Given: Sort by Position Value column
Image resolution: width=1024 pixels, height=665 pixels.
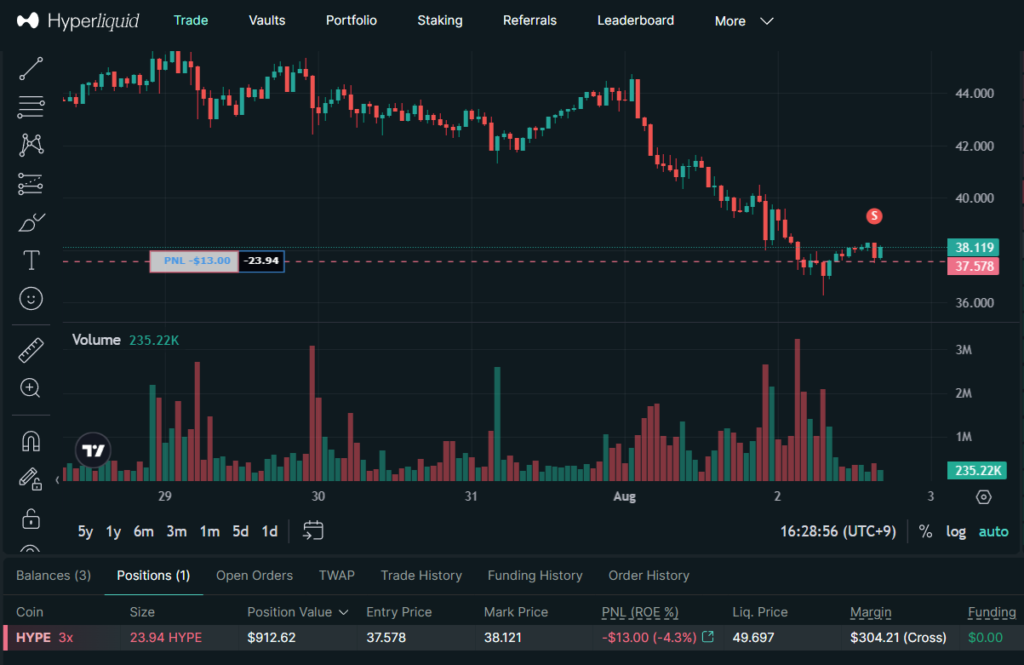Looking at the screenshot, I should tap(297, 612).
